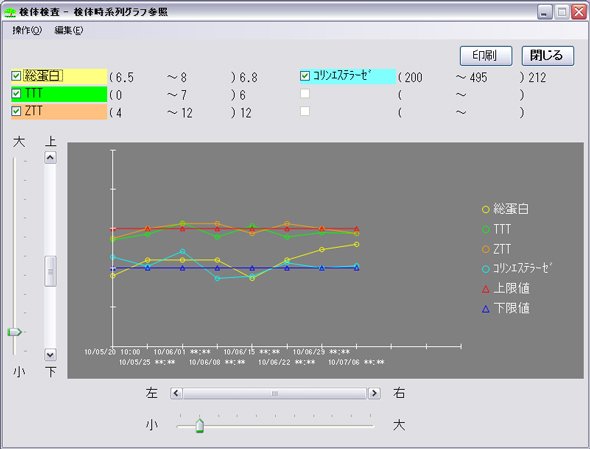Click the 下限値 blue triangle legend marker
This screenshot has width=590, height=449.
[x=486, y=309]
